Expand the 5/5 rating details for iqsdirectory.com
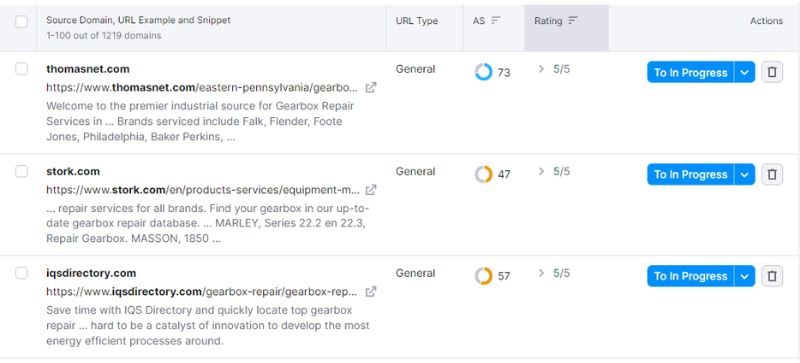Image resolution: width=800 pixels, height=363 pixels. point(541,273)
